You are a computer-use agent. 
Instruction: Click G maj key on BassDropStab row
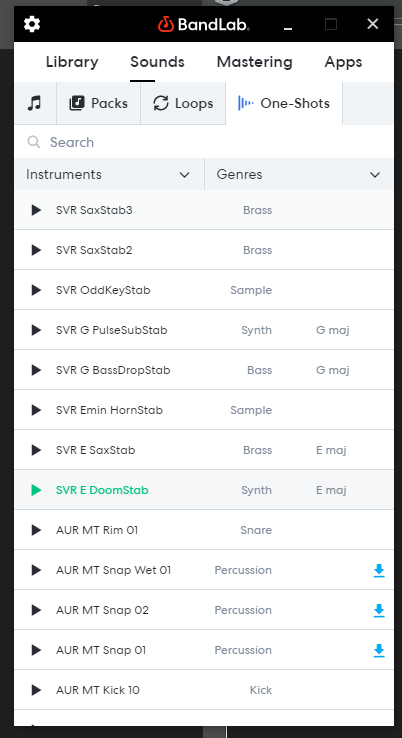point(333,370)
